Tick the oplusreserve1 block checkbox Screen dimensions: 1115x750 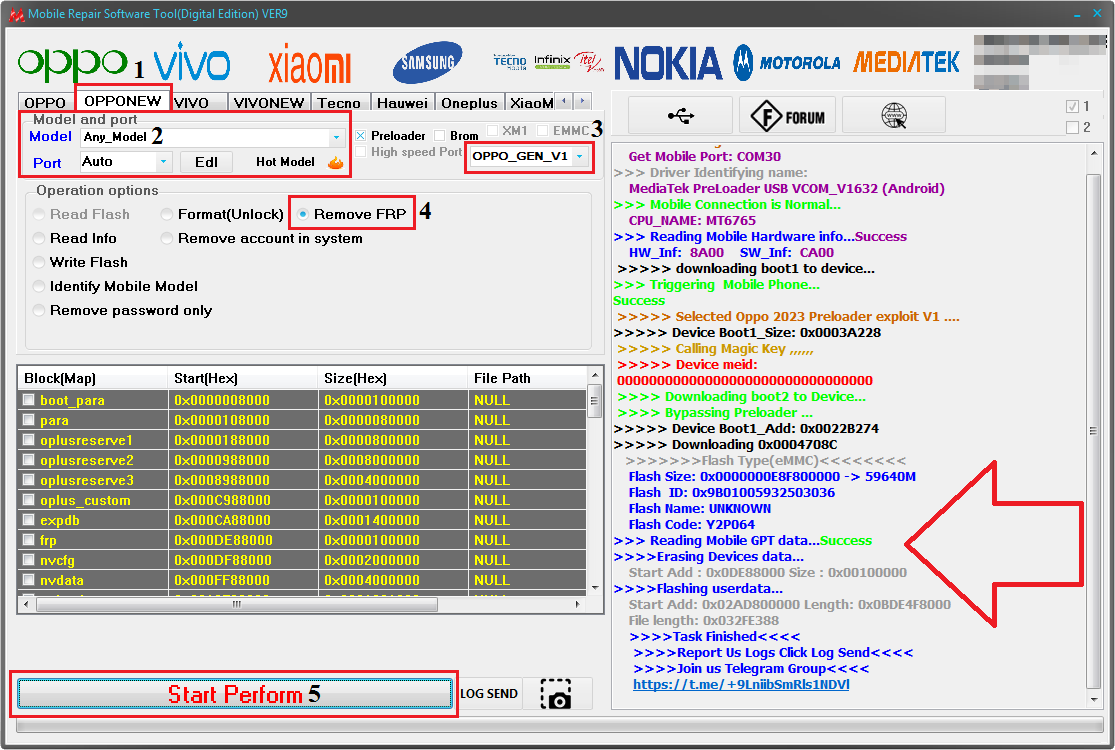(28, 439)
